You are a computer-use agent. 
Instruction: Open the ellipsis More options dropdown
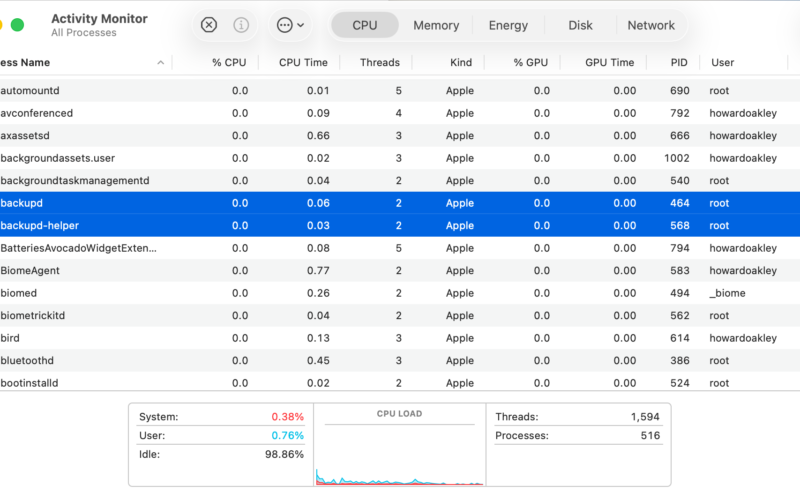[x=290, y=25]
